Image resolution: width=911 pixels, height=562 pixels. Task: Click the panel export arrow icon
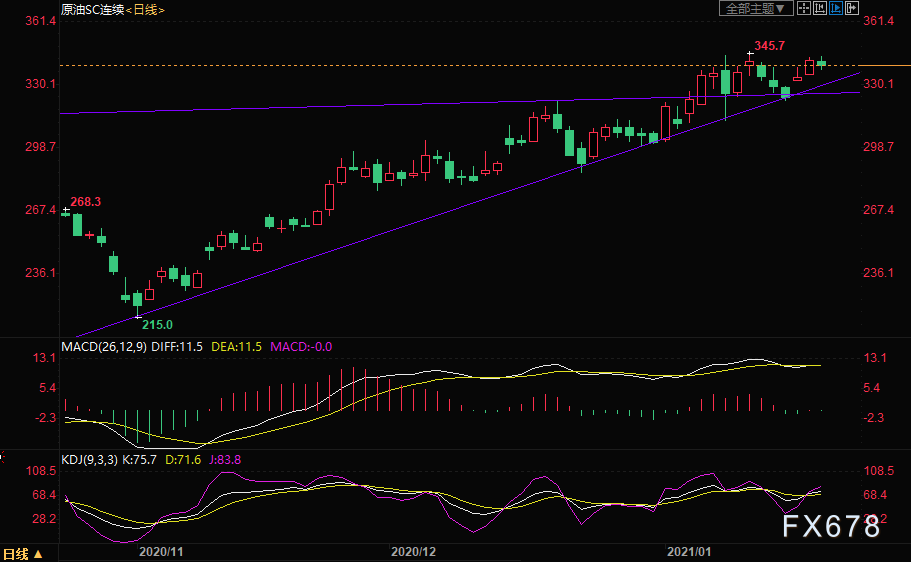[x=852, y=8]
